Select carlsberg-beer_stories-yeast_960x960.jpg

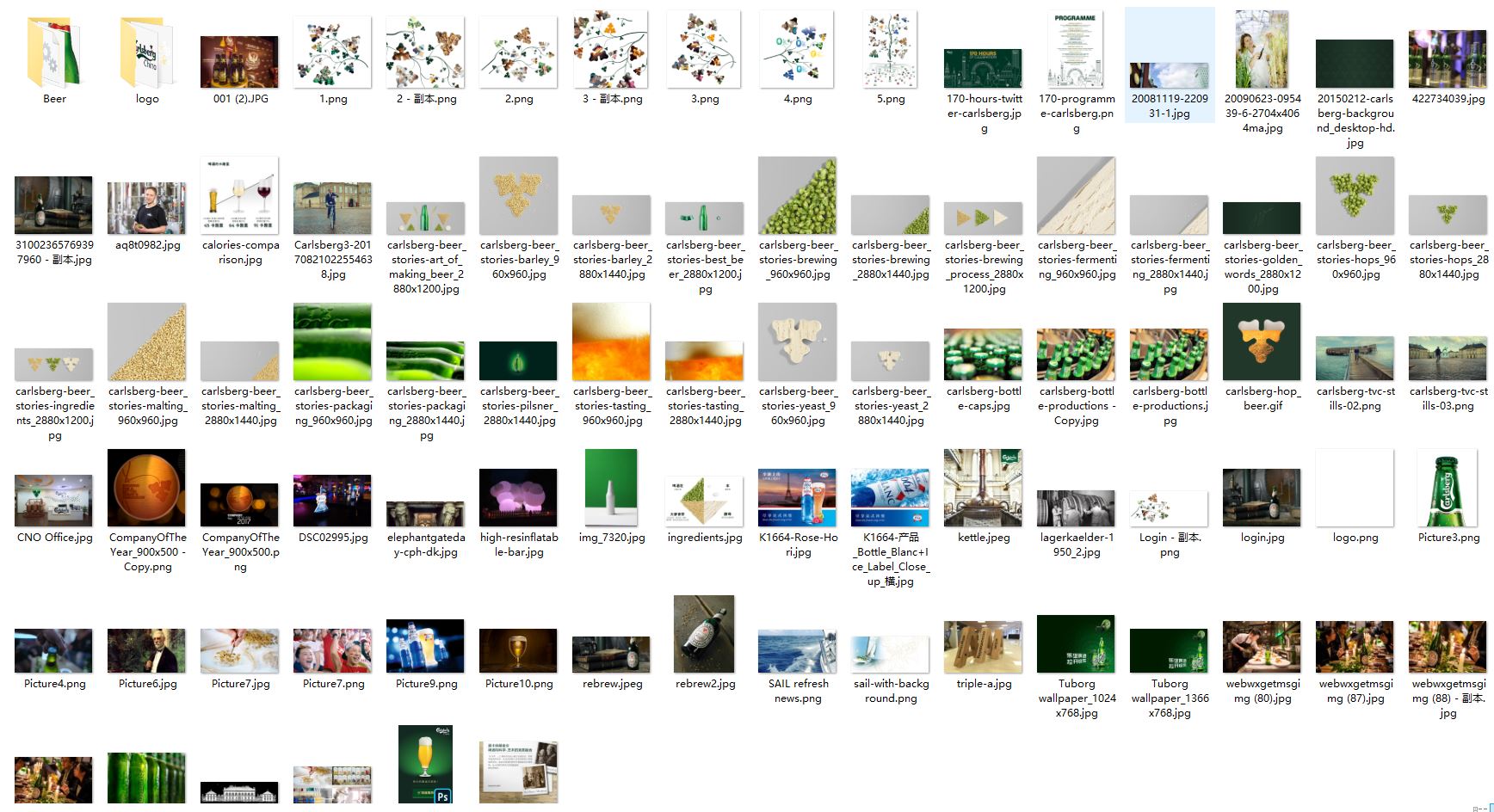pyautogui.click(x=797, y=341)
